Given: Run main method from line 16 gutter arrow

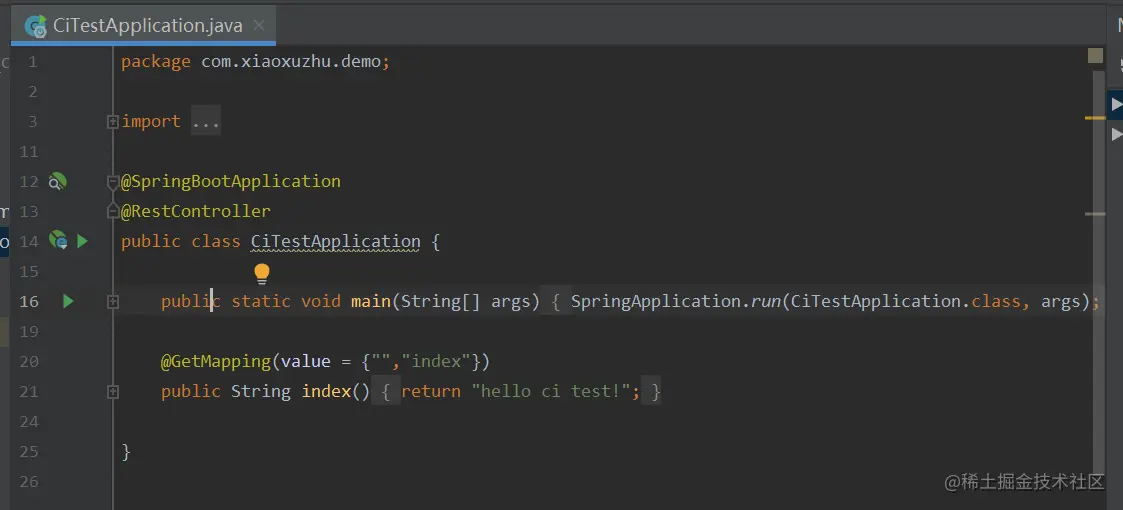Looking at the screenshot, I should 68,302.
